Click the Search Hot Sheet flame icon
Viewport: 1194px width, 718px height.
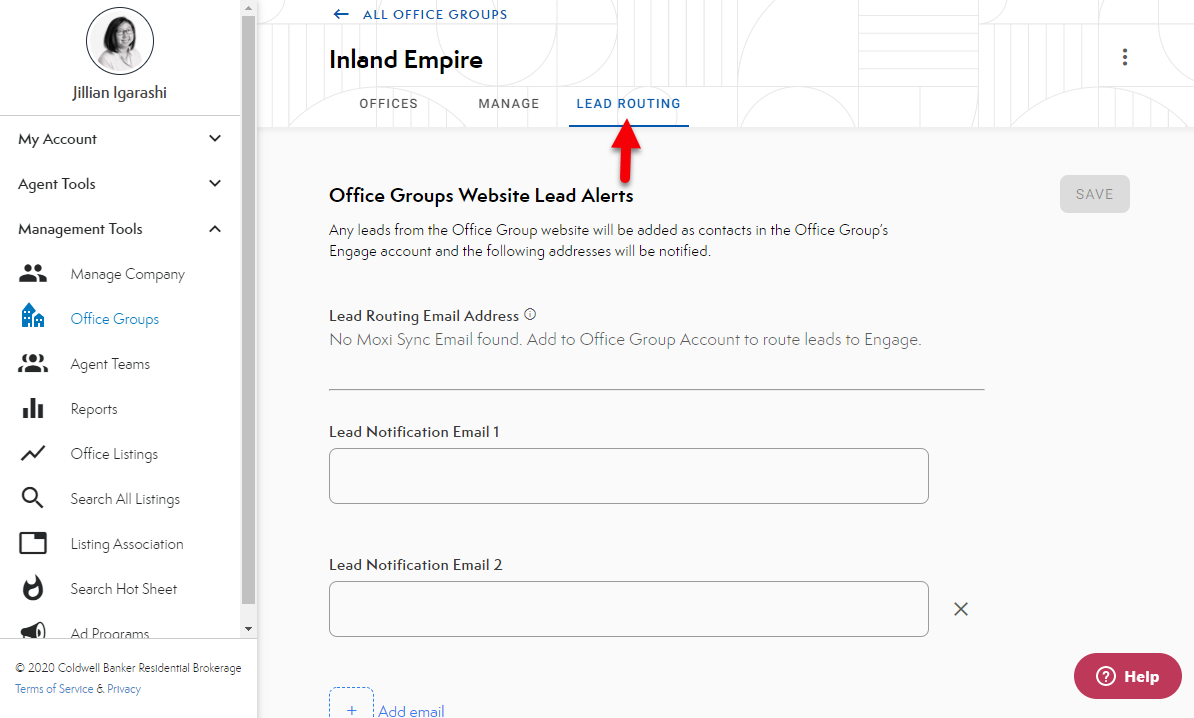point(33,589)
